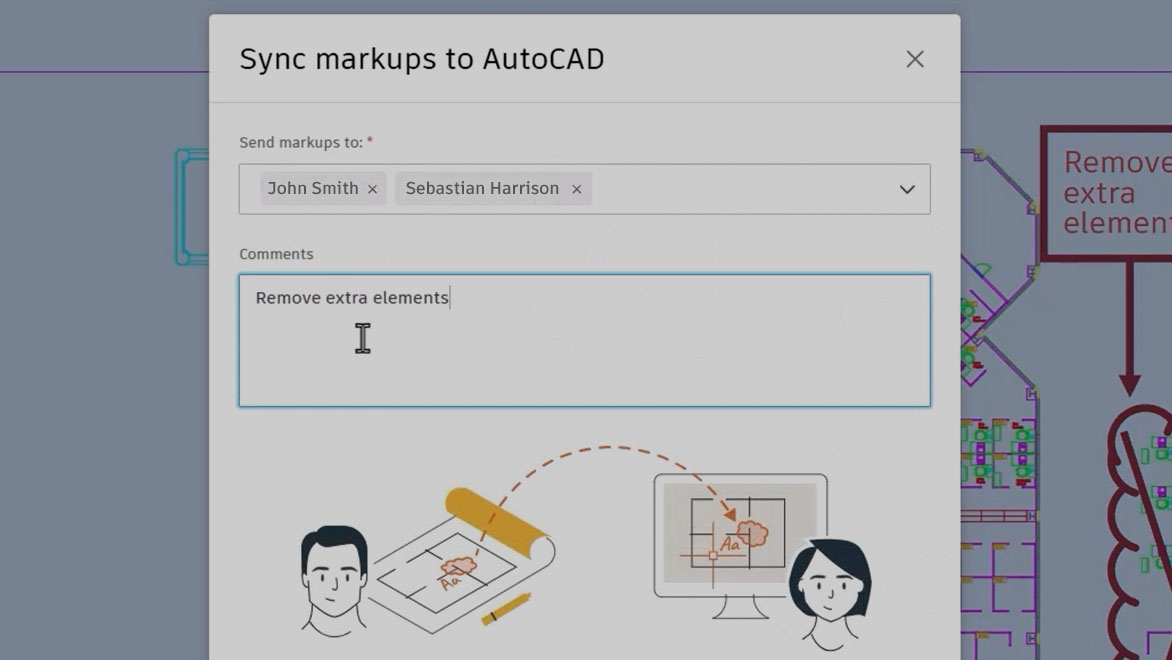The width and height of the screenshot is (1172, 660).
Task: Click the Send markups to recipients field
Action: click(x=585, y=189)
